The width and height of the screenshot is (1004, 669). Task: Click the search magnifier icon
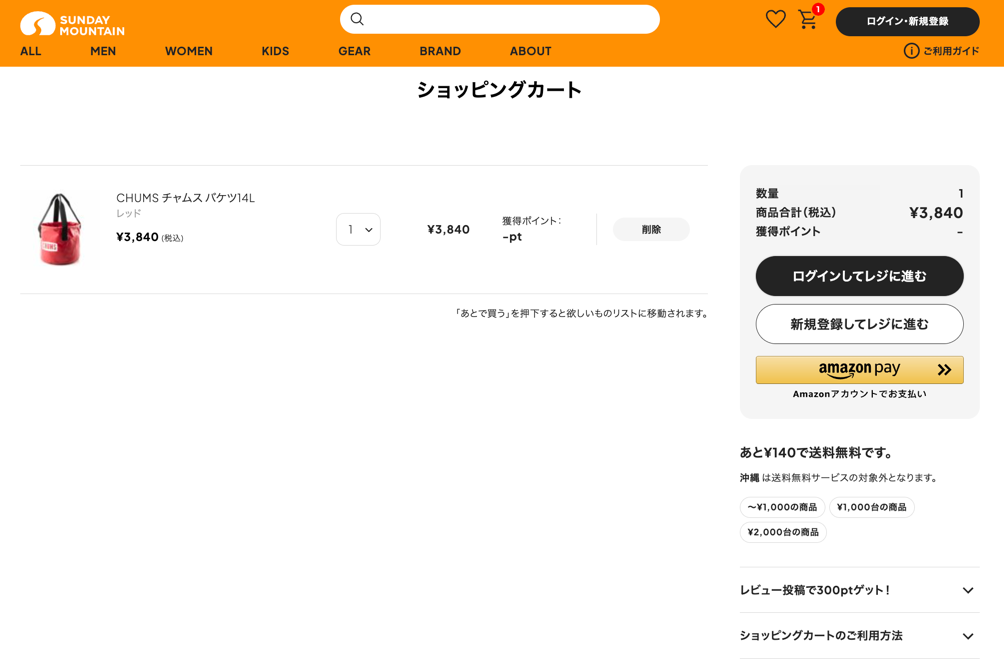(x=357, y=19)
